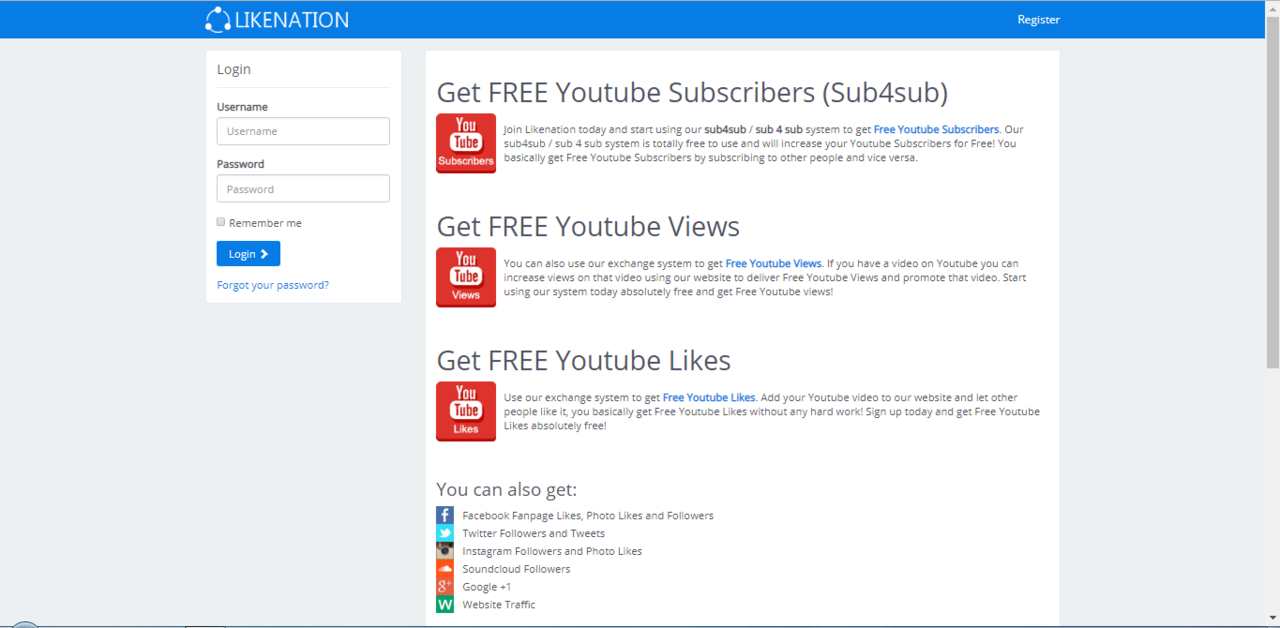The height and width of the screenshot is (628, 1280).
Task: Click the YouTube Subscribers red icon
Action: (466, 143)
